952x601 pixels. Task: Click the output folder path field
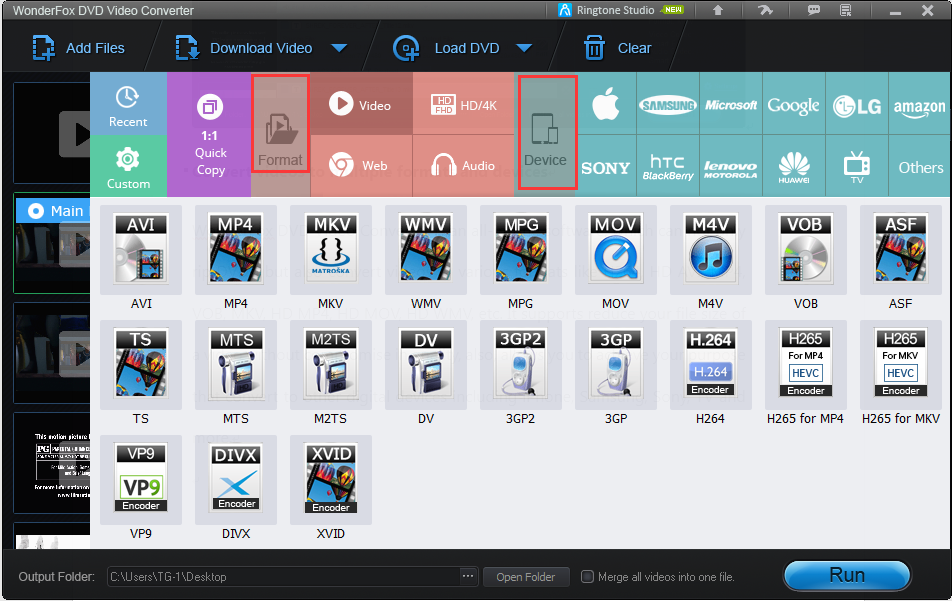click(x=280, y=576)
